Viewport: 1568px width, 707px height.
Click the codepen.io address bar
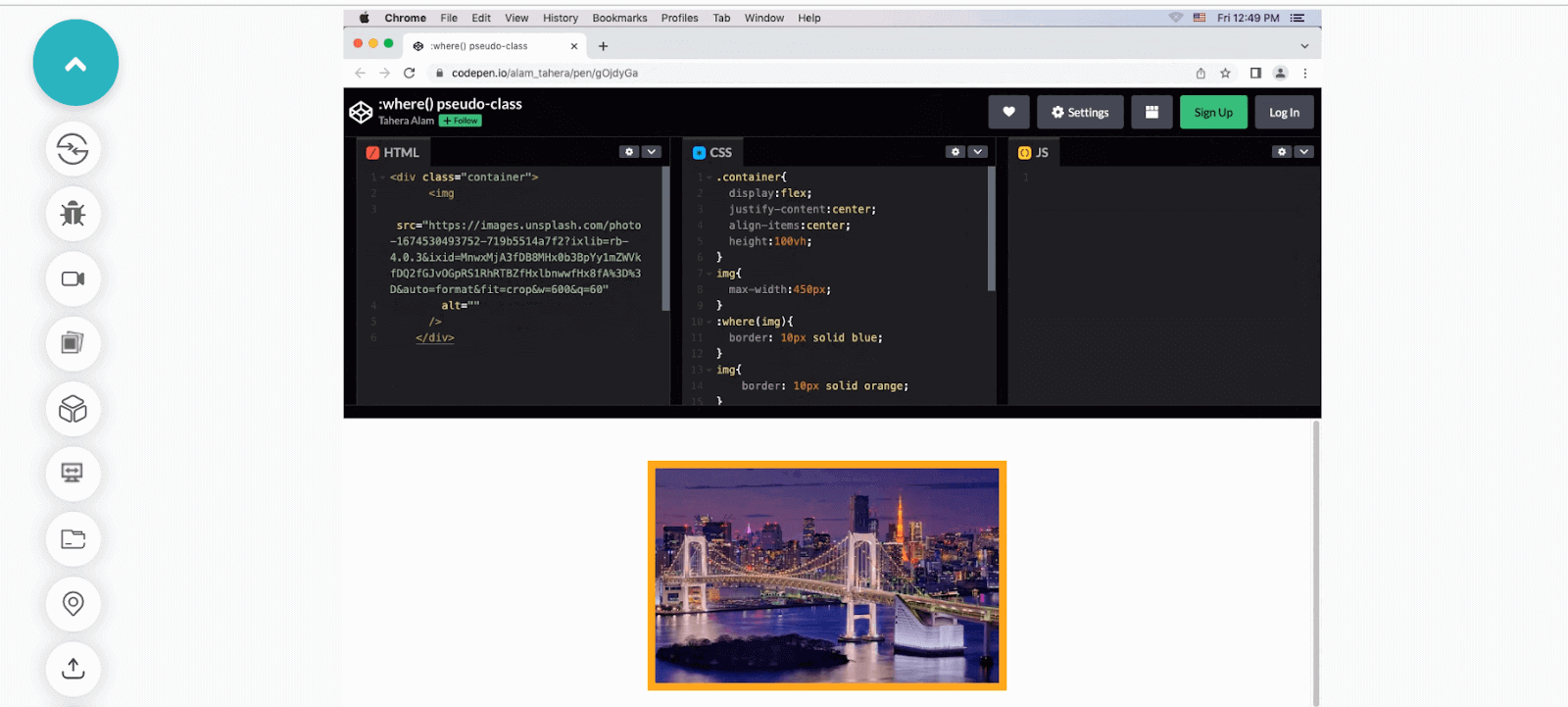click(x=808, y=73)
